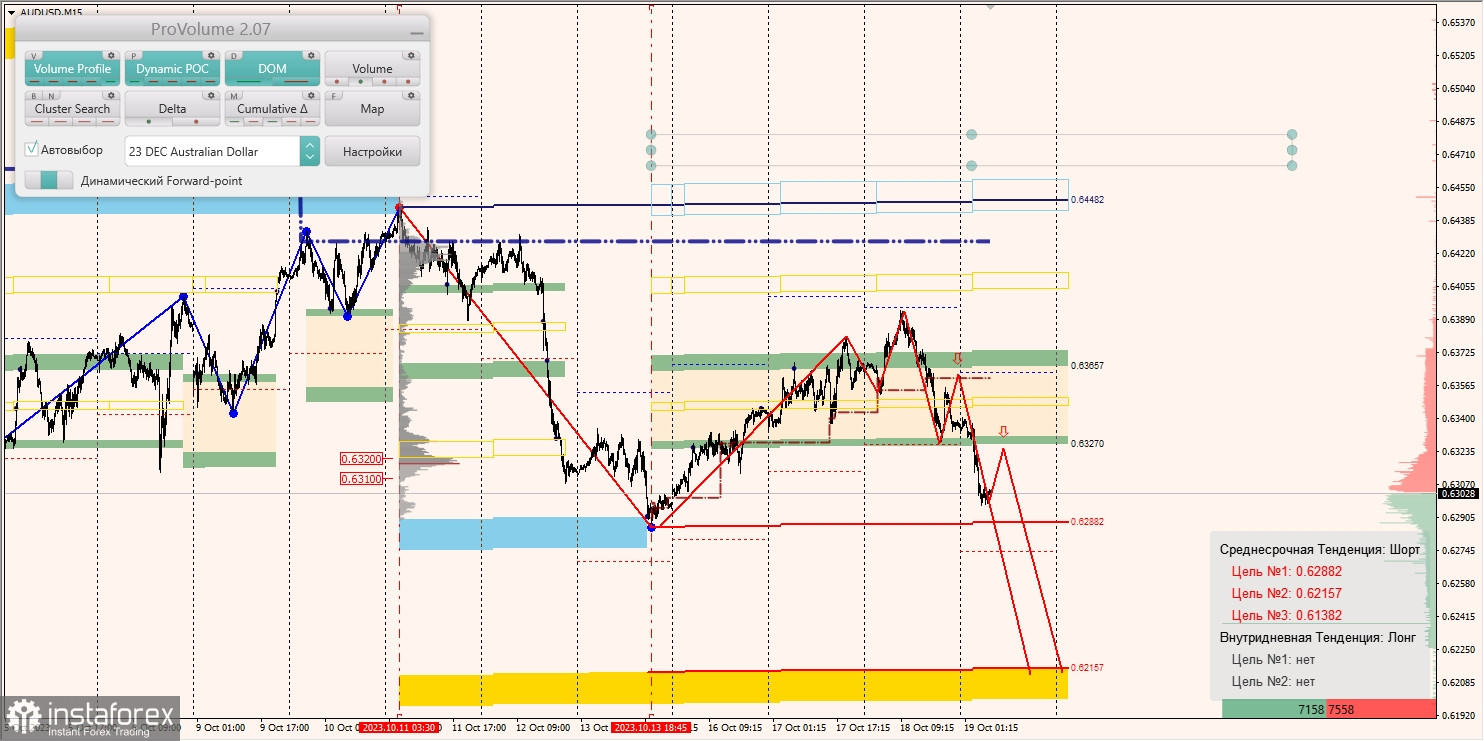Enable Cluster Search

pos(73,109)
